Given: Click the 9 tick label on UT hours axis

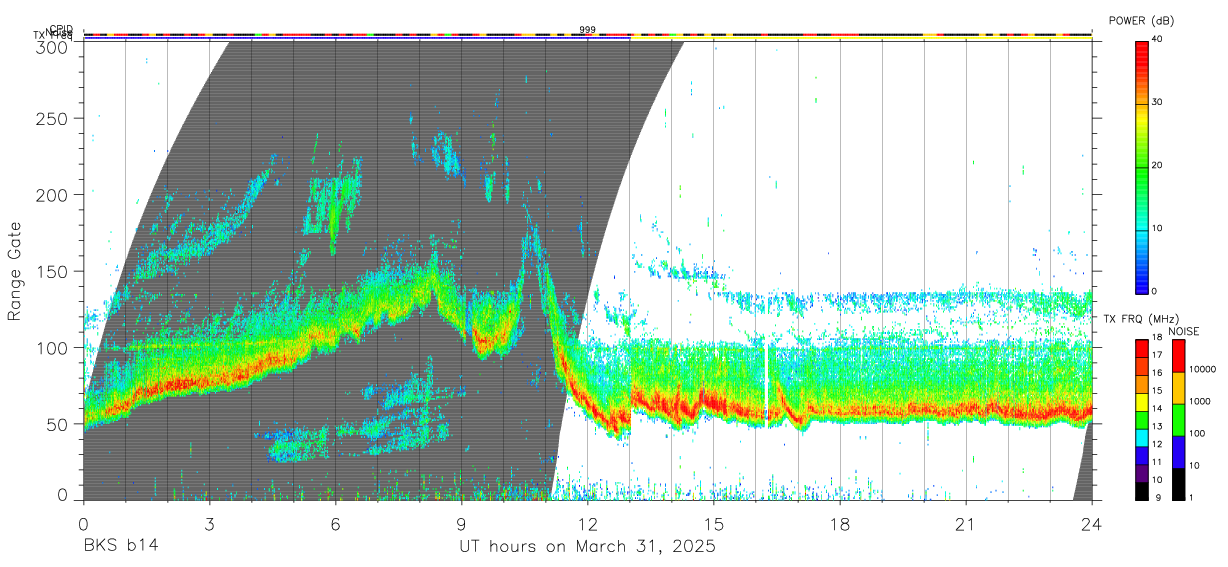Looking at the screenshot, I should (x=461, y=524).
